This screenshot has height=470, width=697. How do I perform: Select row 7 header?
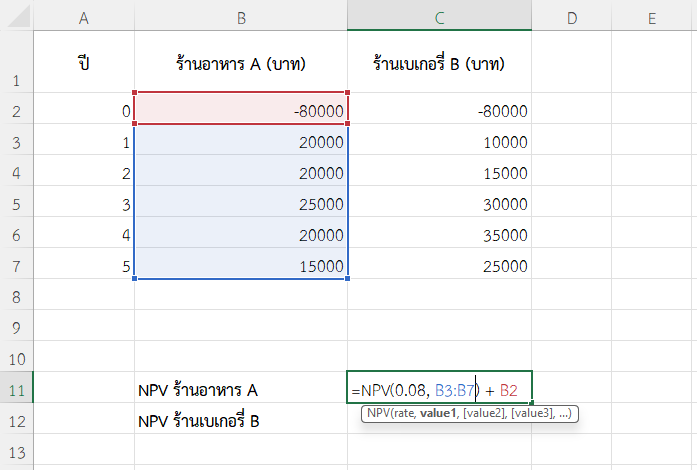(x=16, y=263)
